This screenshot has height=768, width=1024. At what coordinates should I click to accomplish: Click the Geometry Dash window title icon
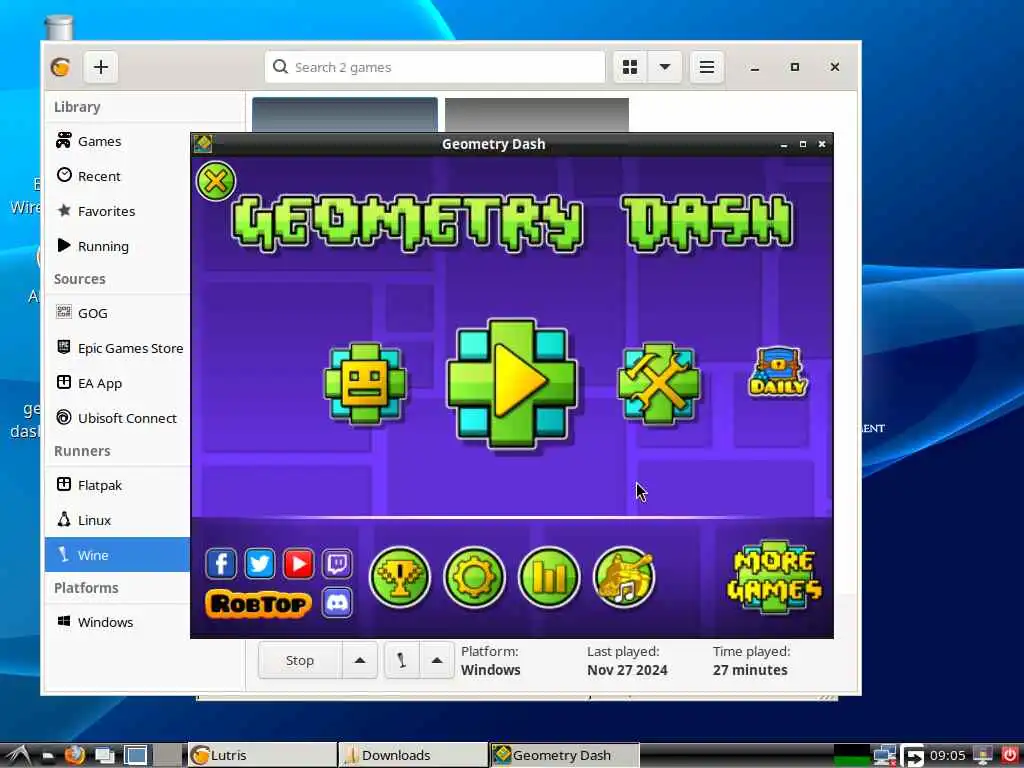(203, 144)
